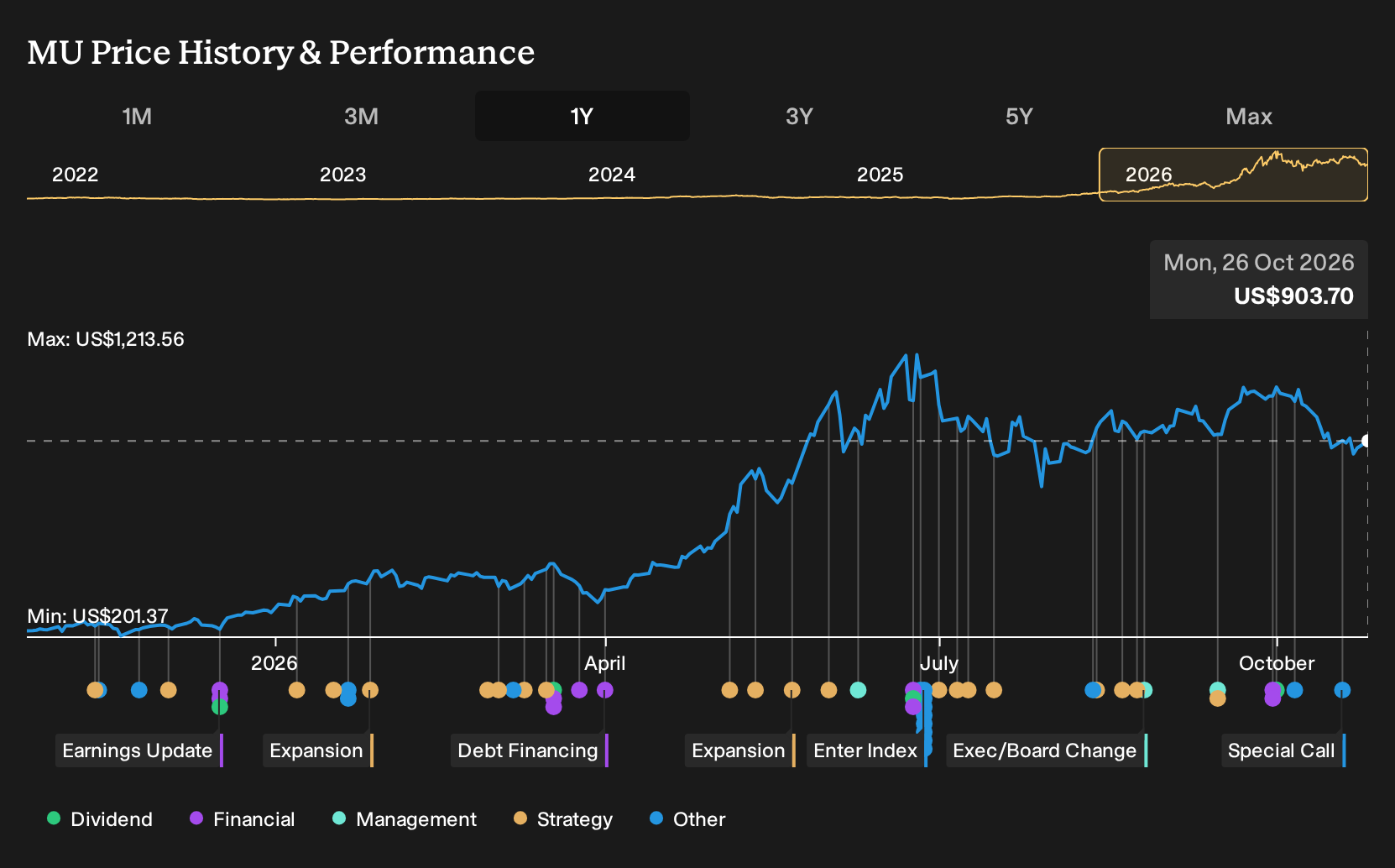Select the 3M time range tab
This screenshot has height=868, width=1395.
(362, 116)
